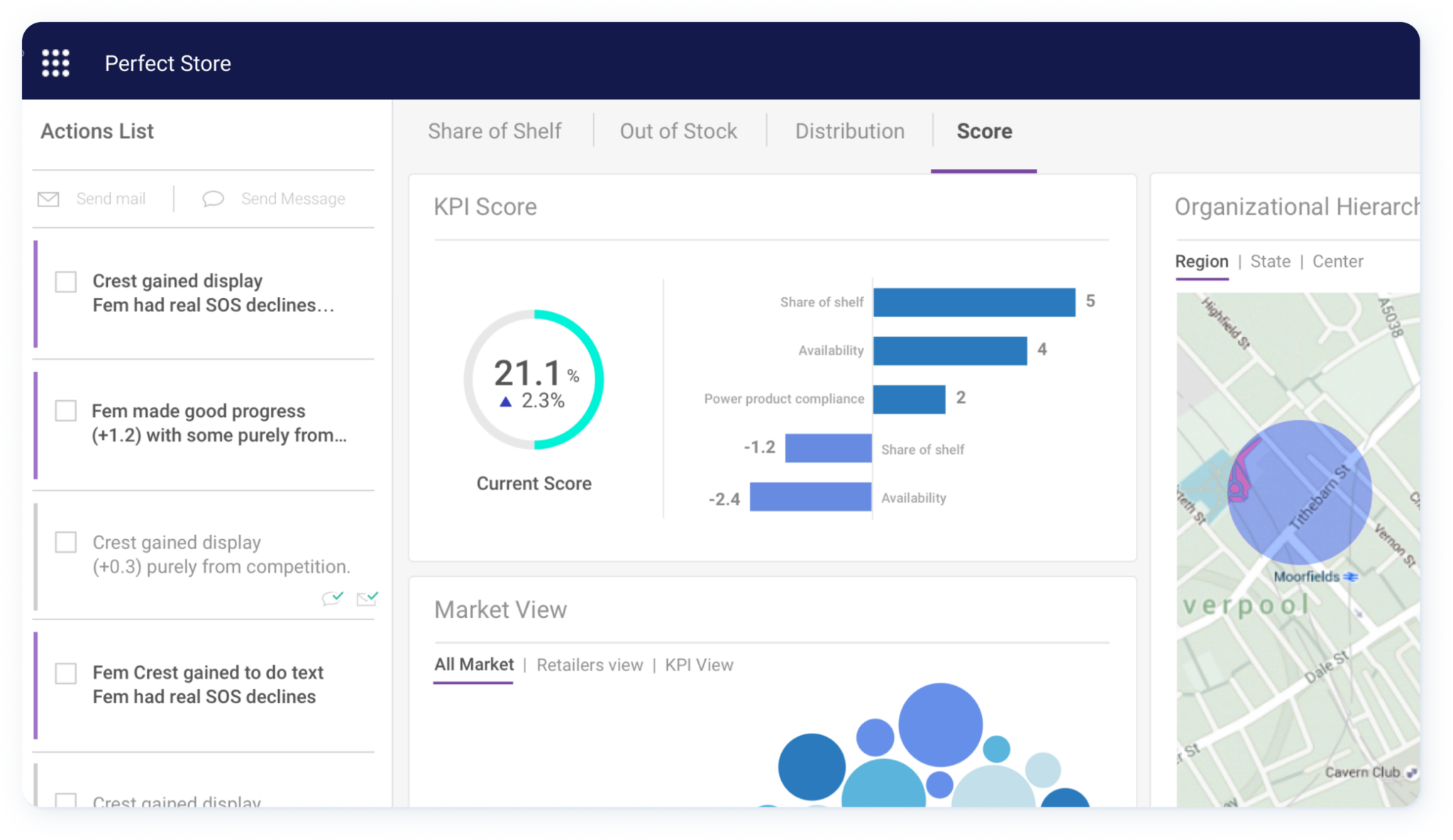
Task: Switch Market View to Retailers view
Action: coord(590,665)
